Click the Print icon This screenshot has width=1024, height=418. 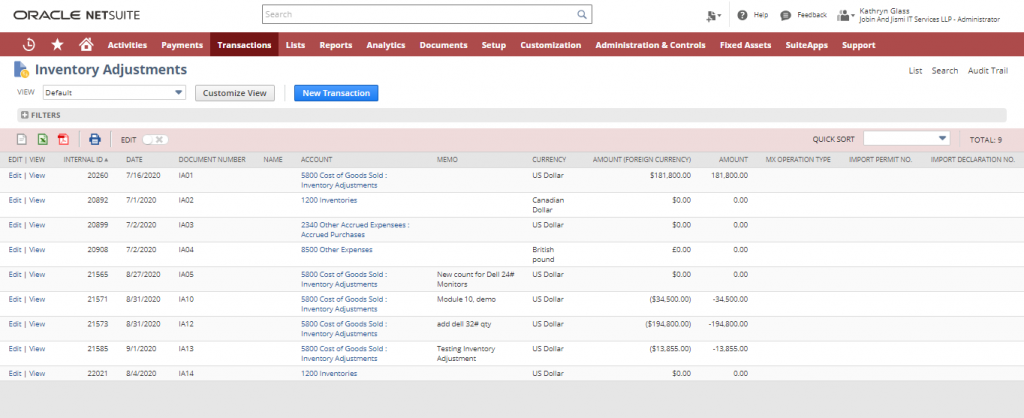(95, 140)
